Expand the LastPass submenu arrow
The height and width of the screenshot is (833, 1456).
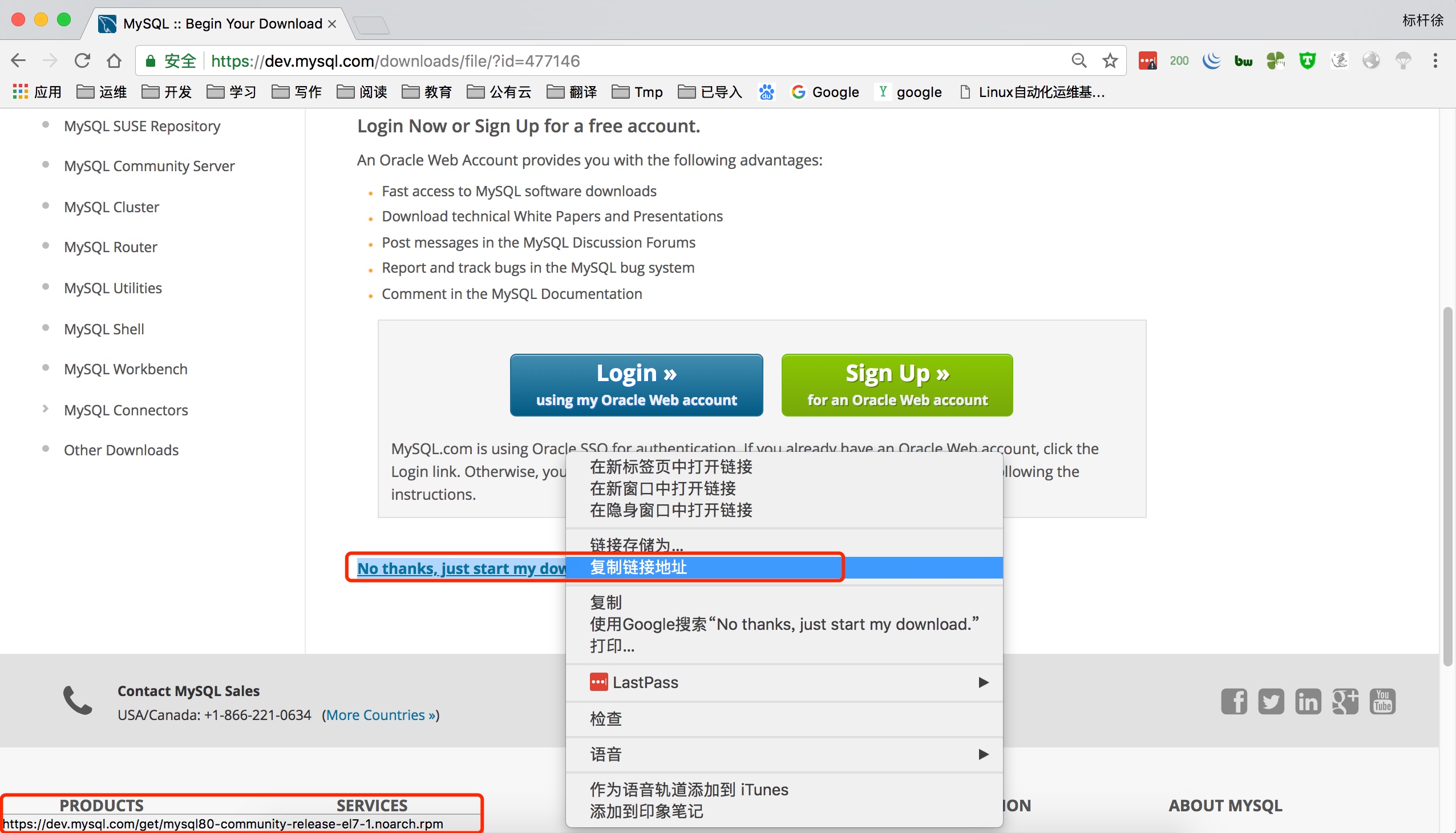pyautogui.click(x=983, y=682)
